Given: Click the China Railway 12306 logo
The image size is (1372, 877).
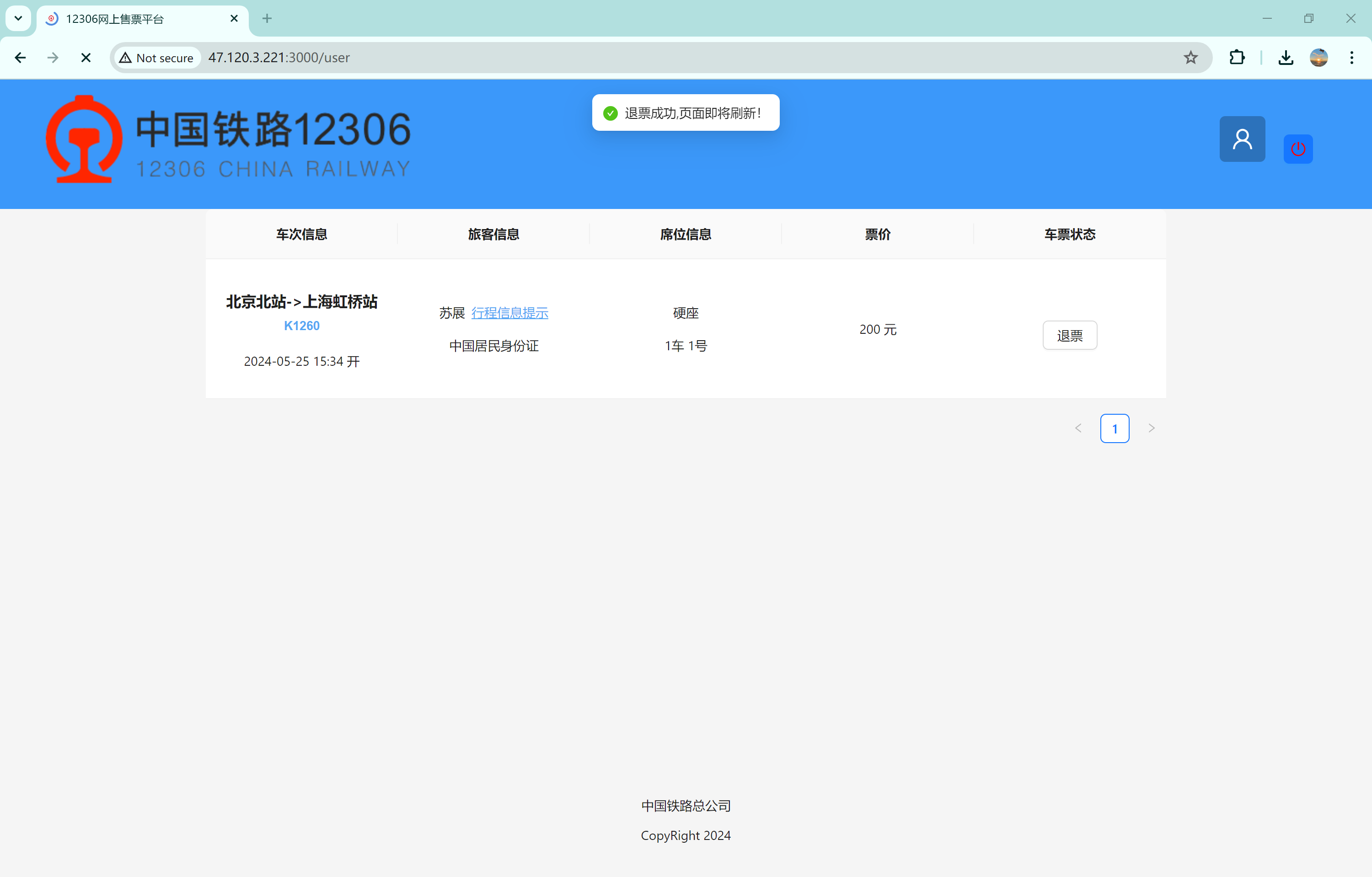Looking at the screenshot, I should click(x=229, y=139).
